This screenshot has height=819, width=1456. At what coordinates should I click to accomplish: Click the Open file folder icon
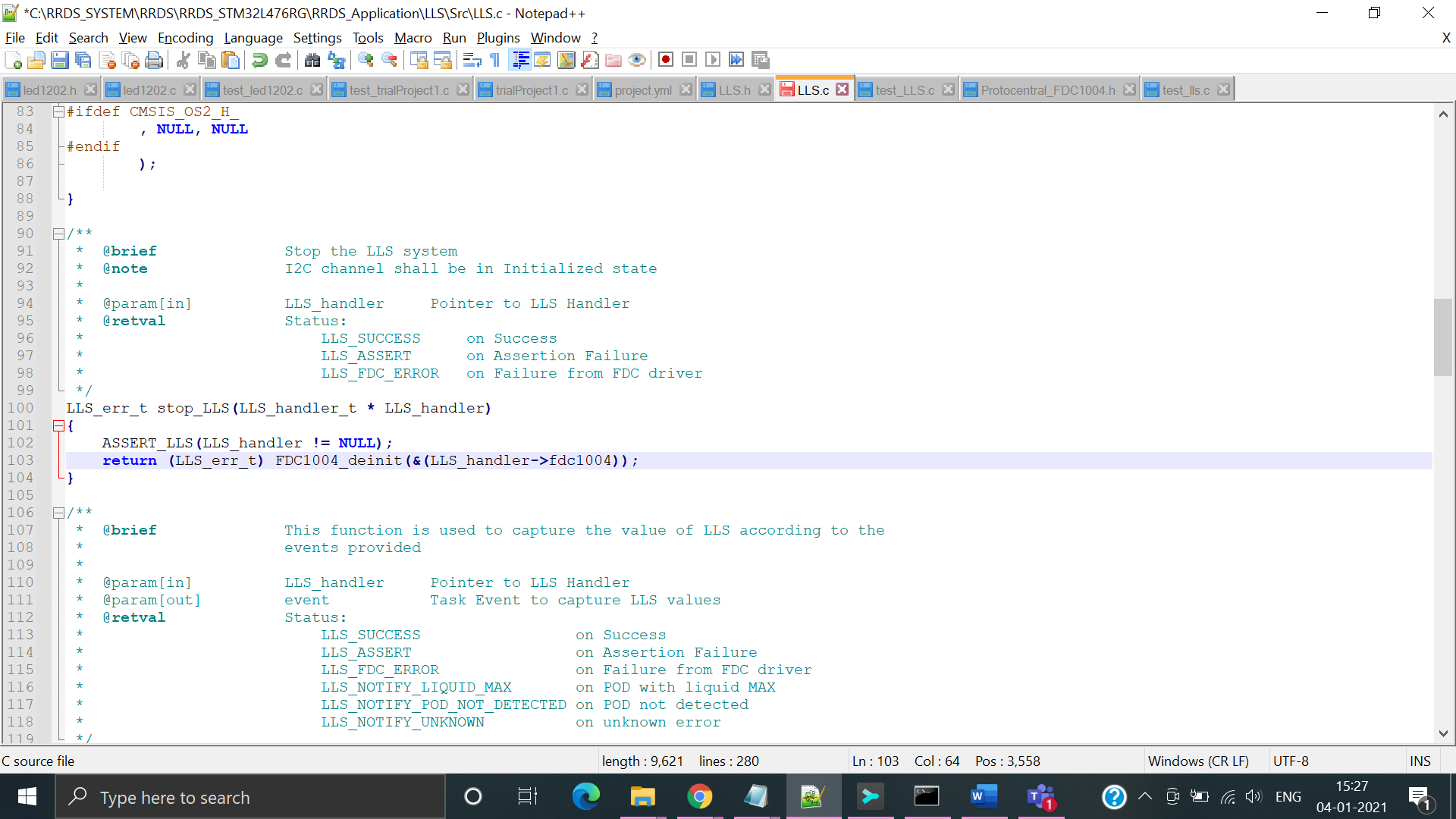click(36, 60)
